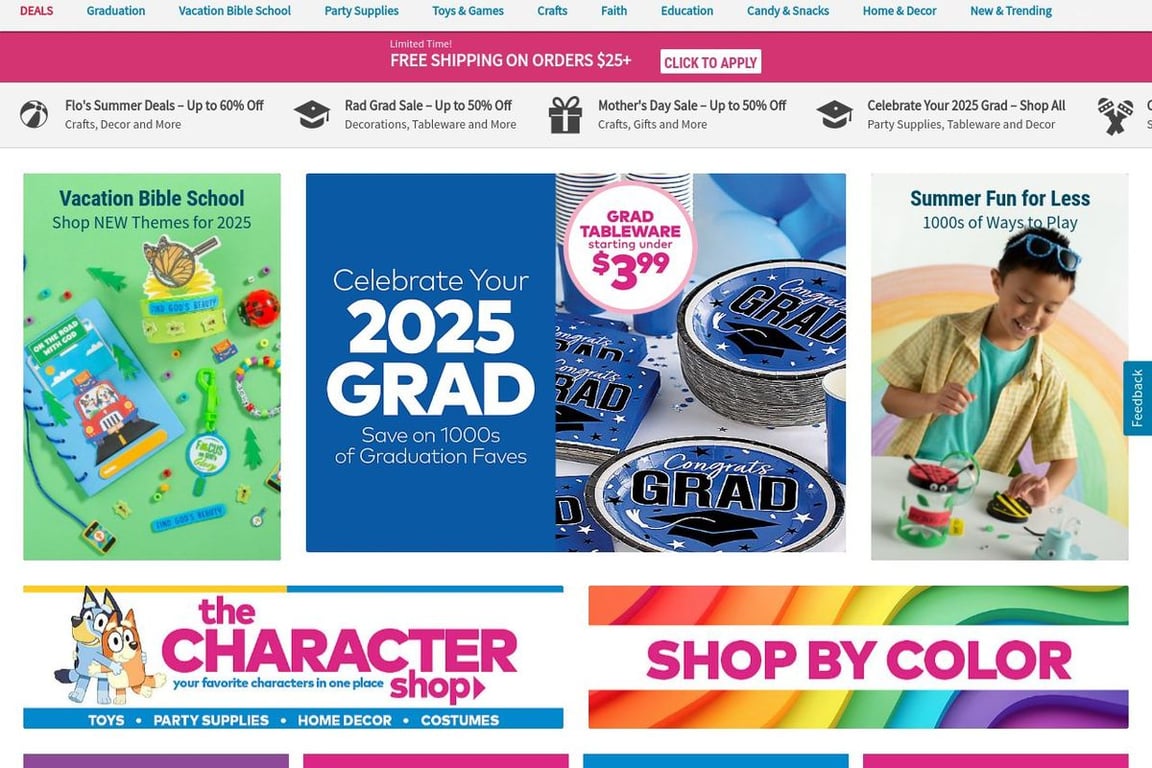Screen dimensions: 1152x768
Task: Open the Vacation Bible School themes promo tile
Action: (152, 367)
